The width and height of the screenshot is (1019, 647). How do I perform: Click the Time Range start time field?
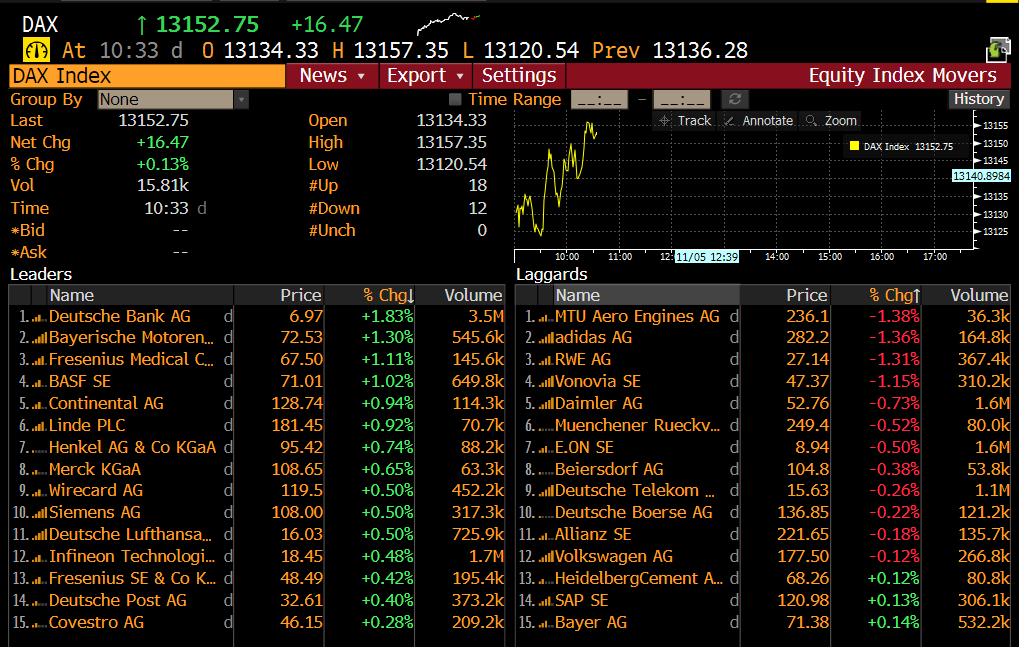point(598,99)
